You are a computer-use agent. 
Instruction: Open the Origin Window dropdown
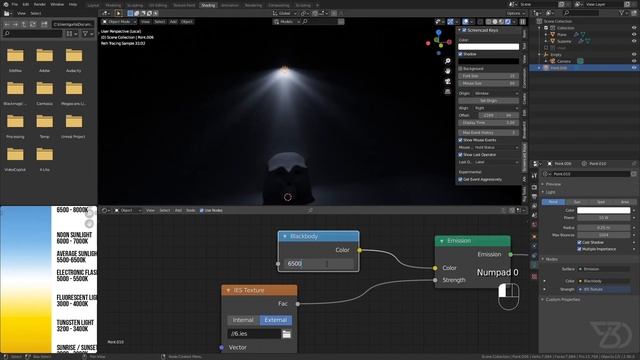pos(496,93)
